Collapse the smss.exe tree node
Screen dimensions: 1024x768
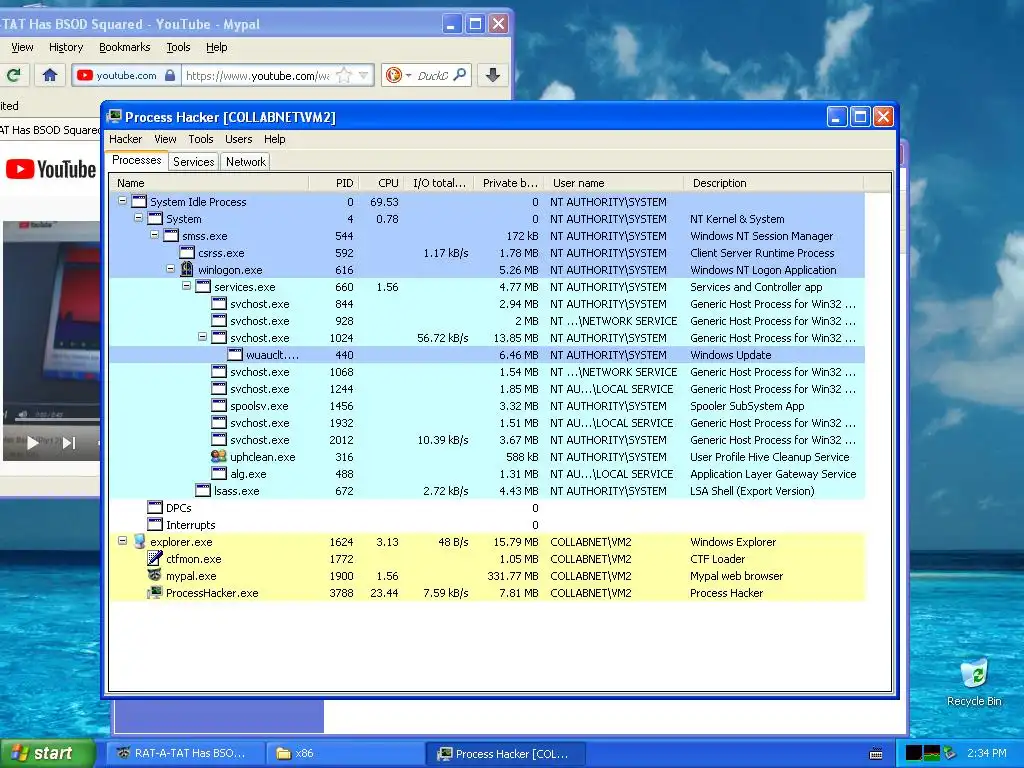[154, 235]
